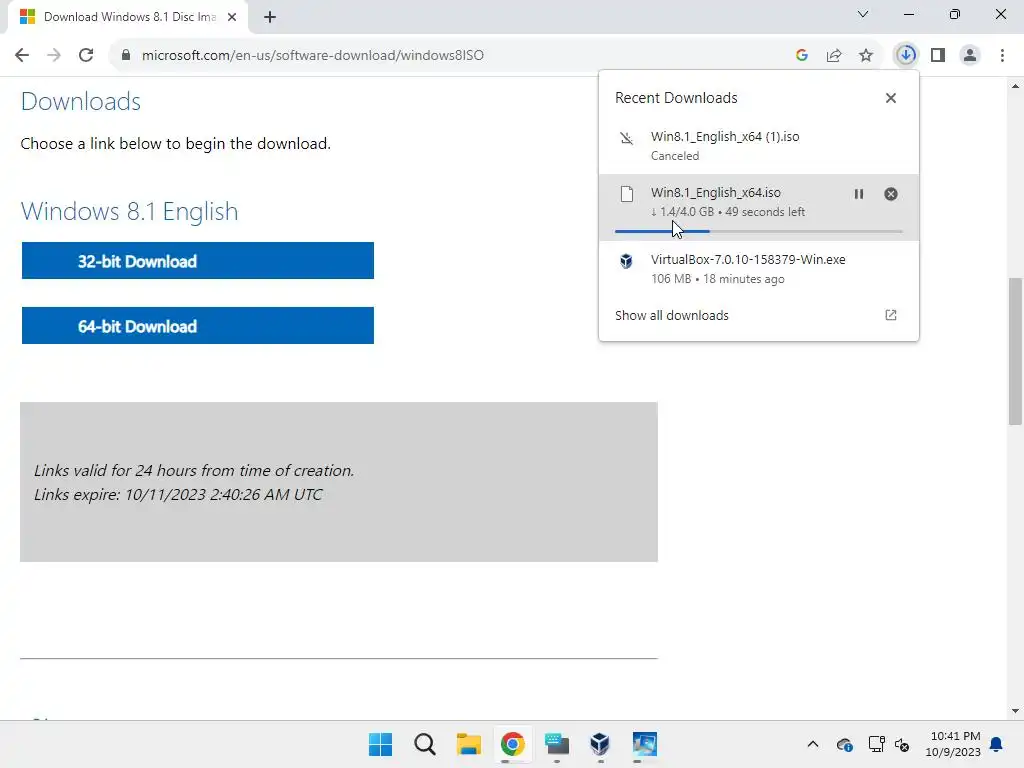
Task: Open the Chrome three-dot menu
Action: coord(1002,55)
